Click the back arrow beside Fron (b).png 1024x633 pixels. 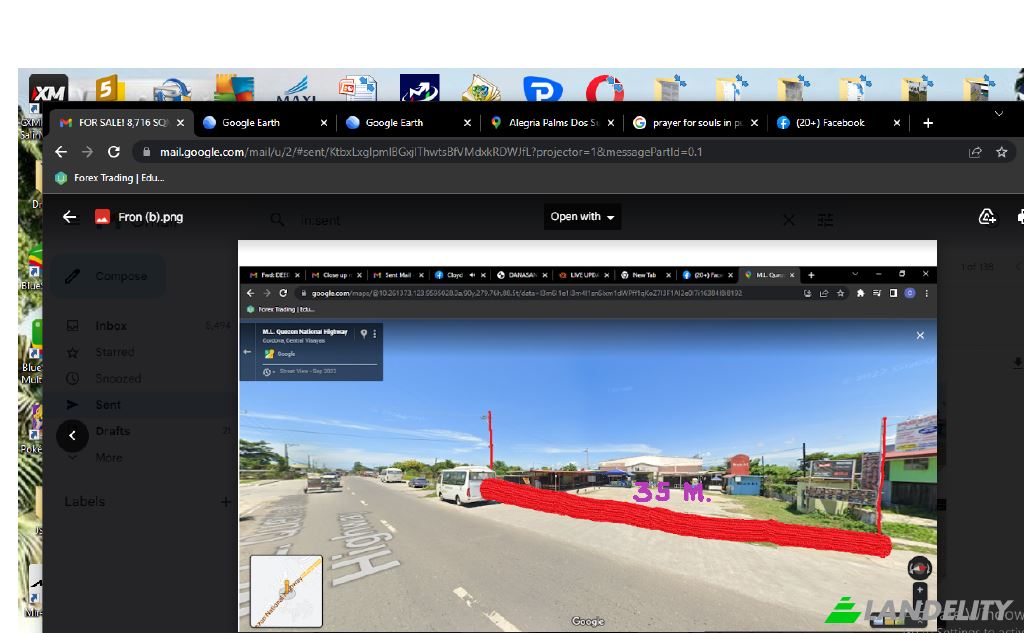[69, 217]
